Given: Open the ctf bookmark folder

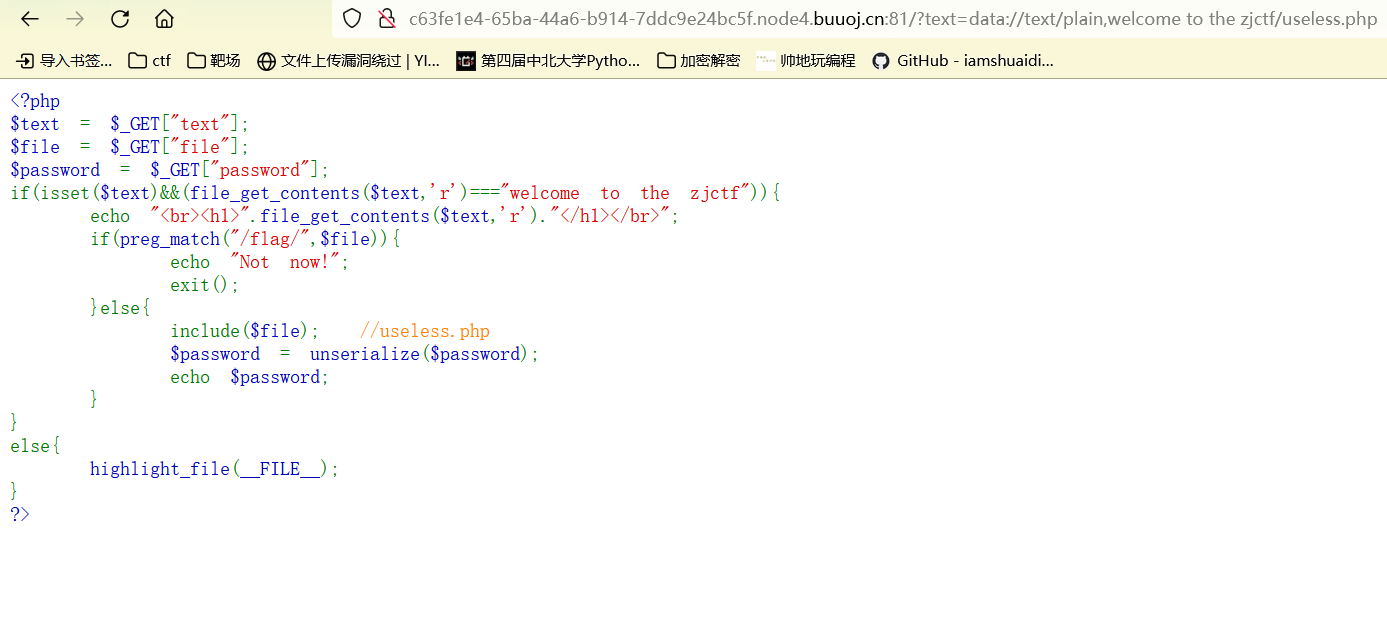Looking at the screenshot, I should pyautogui.click(x=149, y=60).
